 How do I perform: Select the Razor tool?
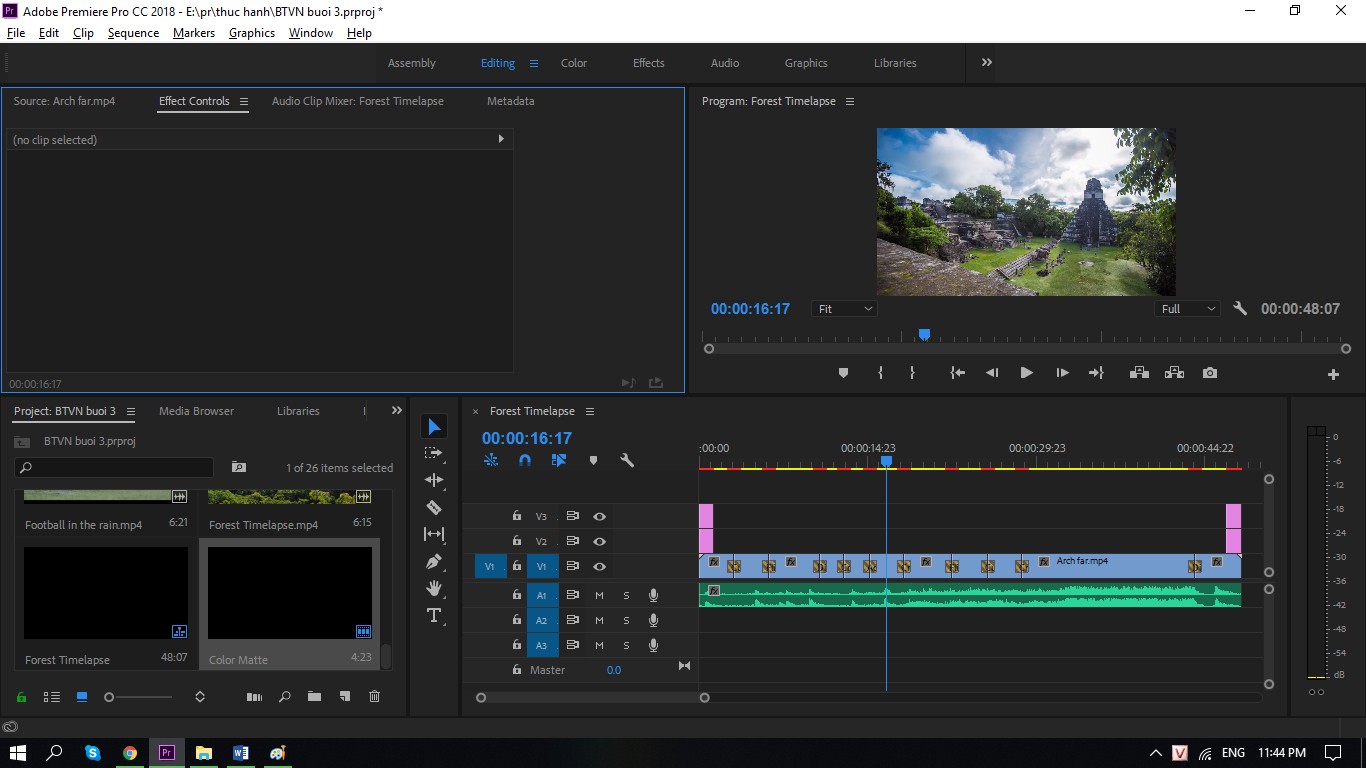(x=434, y=507)
